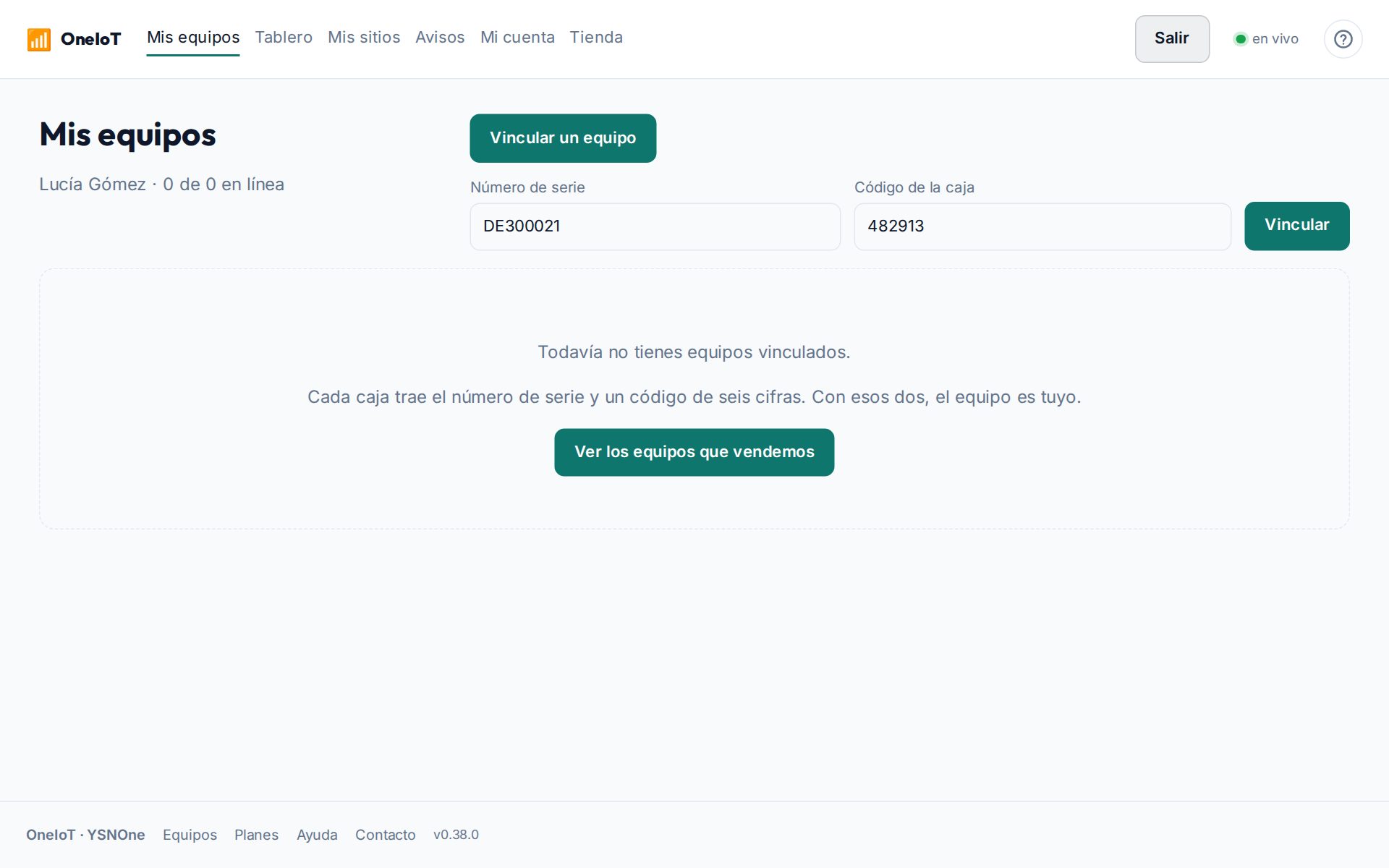The image size is (1389, 868).
Task: Click the Vincular submit button
Action: pos(1296,226)
